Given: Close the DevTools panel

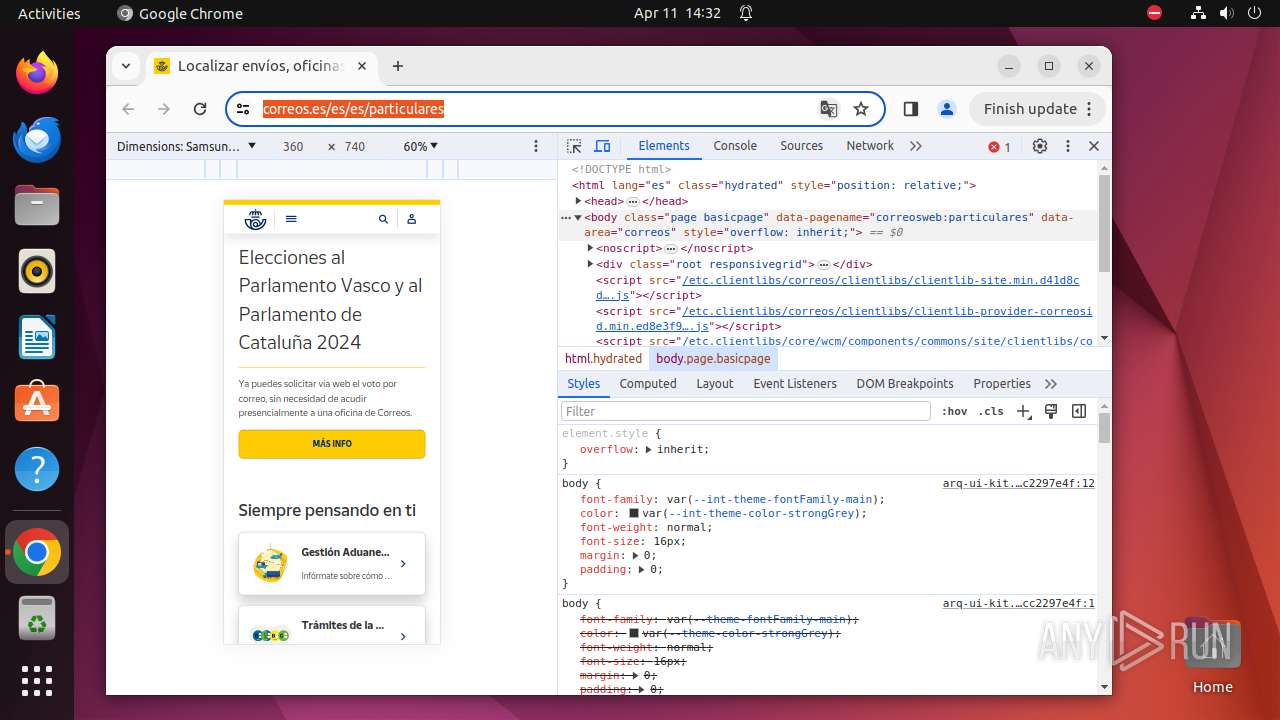Looking at the screenshot, I should [x=1094, y=146].
